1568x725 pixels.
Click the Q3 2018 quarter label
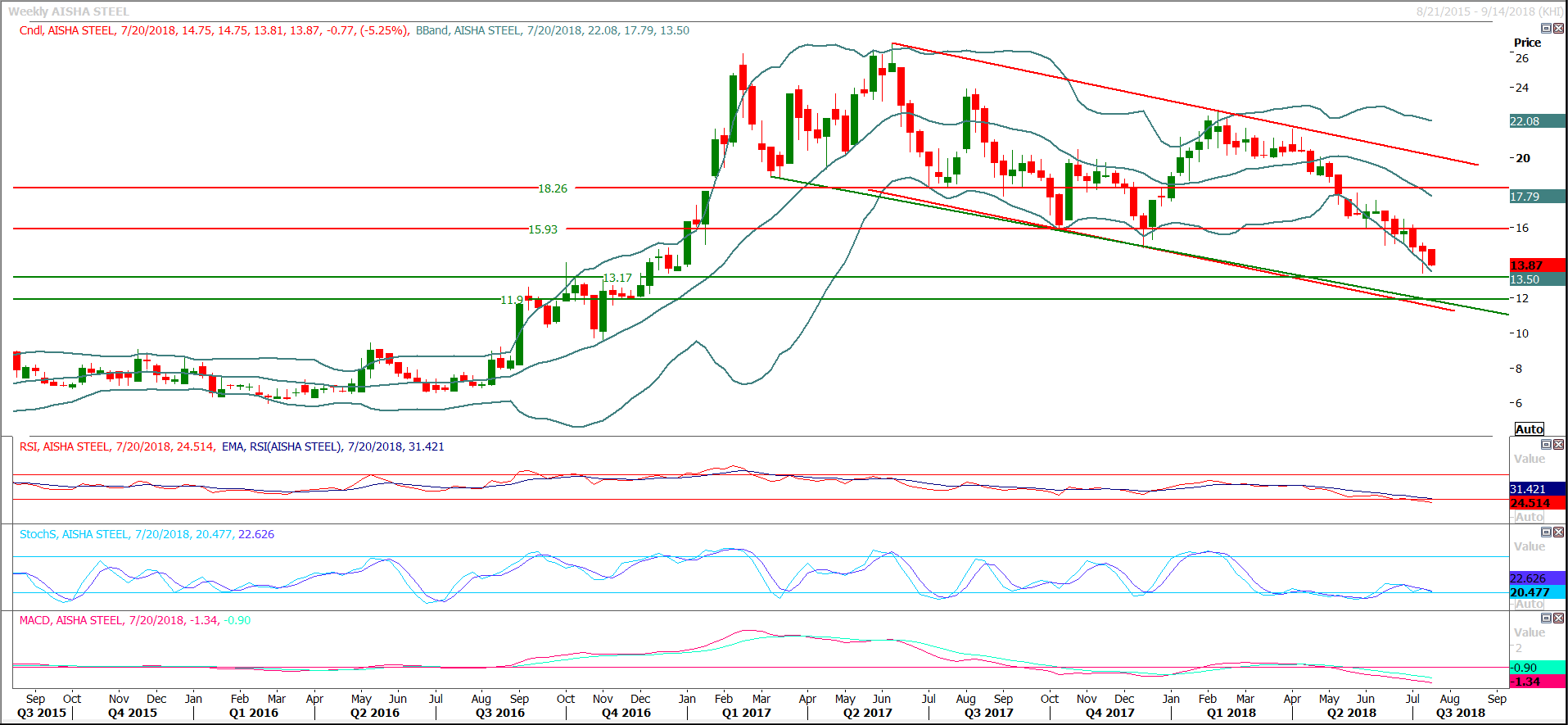[x=1461, y=713]
